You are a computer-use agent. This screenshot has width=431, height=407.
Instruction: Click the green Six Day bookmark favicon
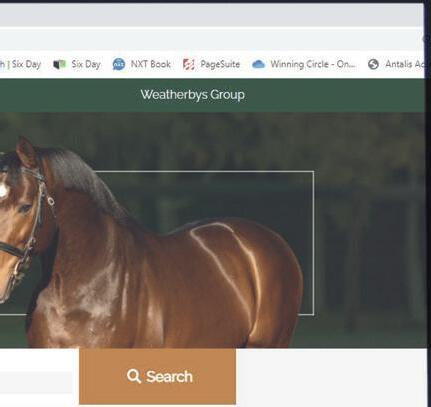pyautogui.click(x=59, y=64)
